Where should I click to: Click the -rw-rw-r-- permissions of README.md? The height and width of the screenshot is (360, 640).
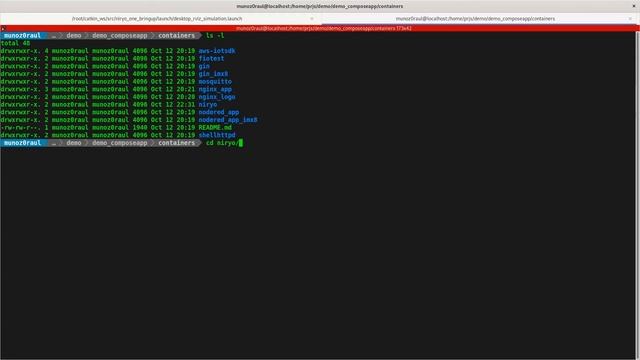coord(20,128)
